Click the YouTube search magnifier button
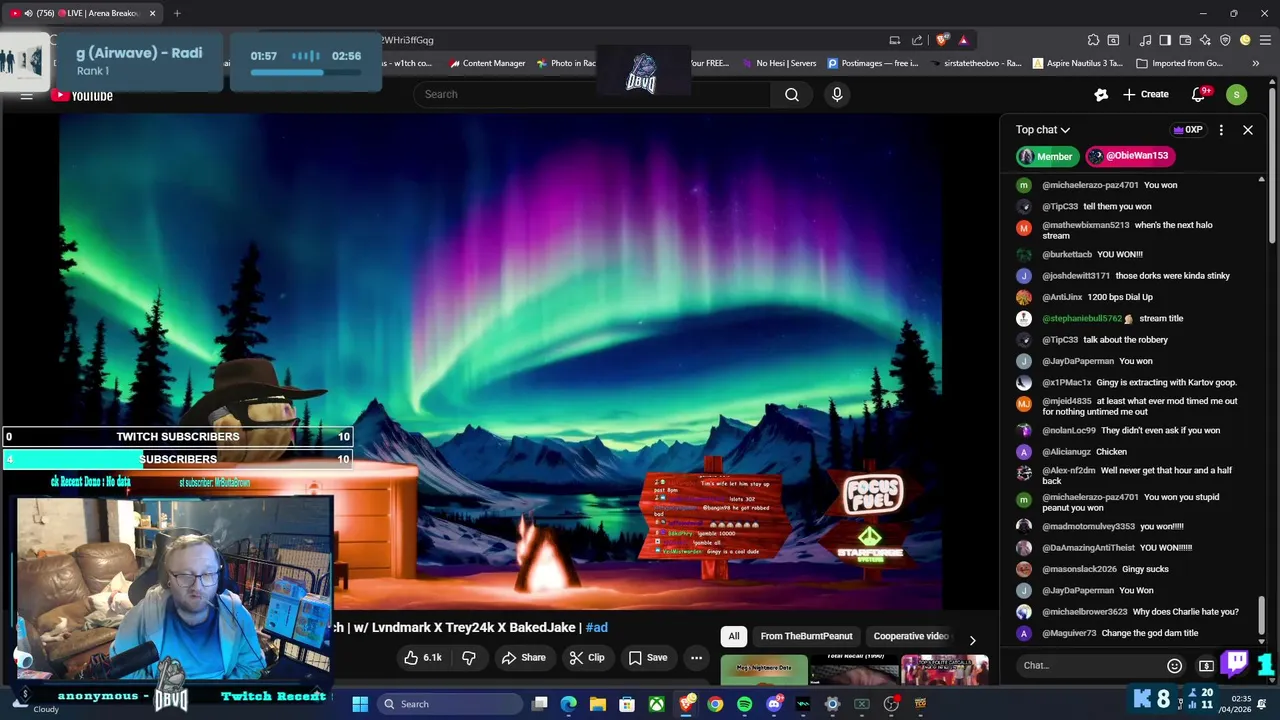Image resolution: width=1280 pixels, height=720 pixels. [x=792, y=94]
